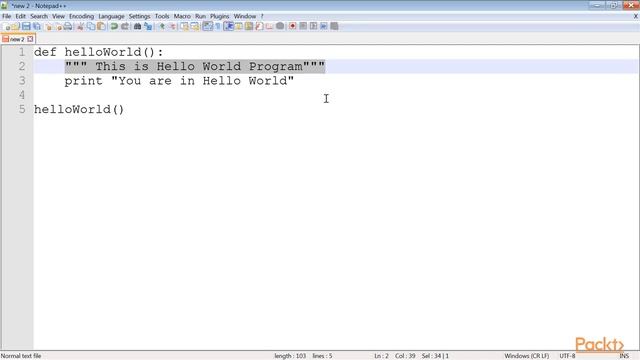Viewport: 640px width, 360px height.
Task: Click the macro Playback icon
Action: coord(313,27)
